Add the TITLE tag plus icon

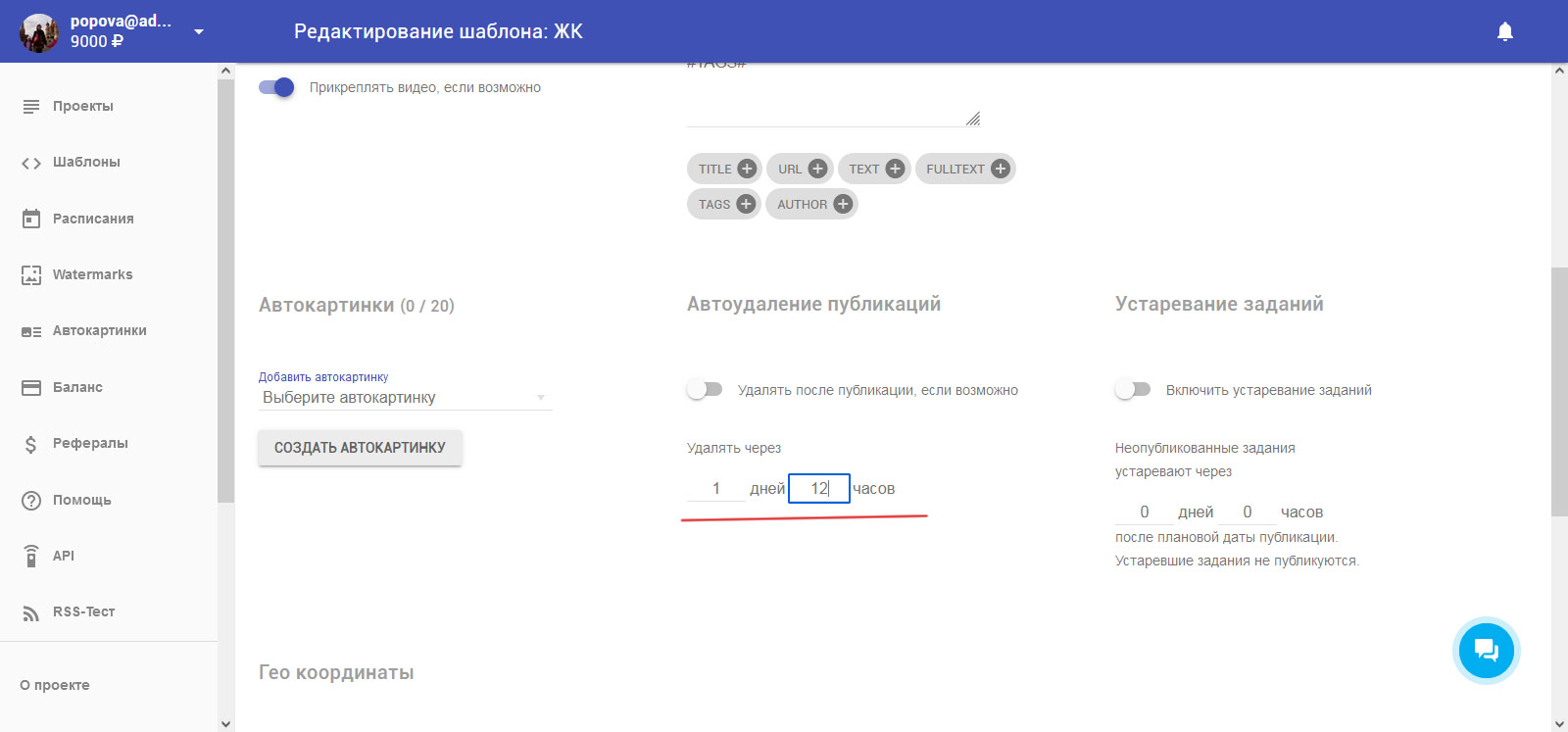[747, 169]
